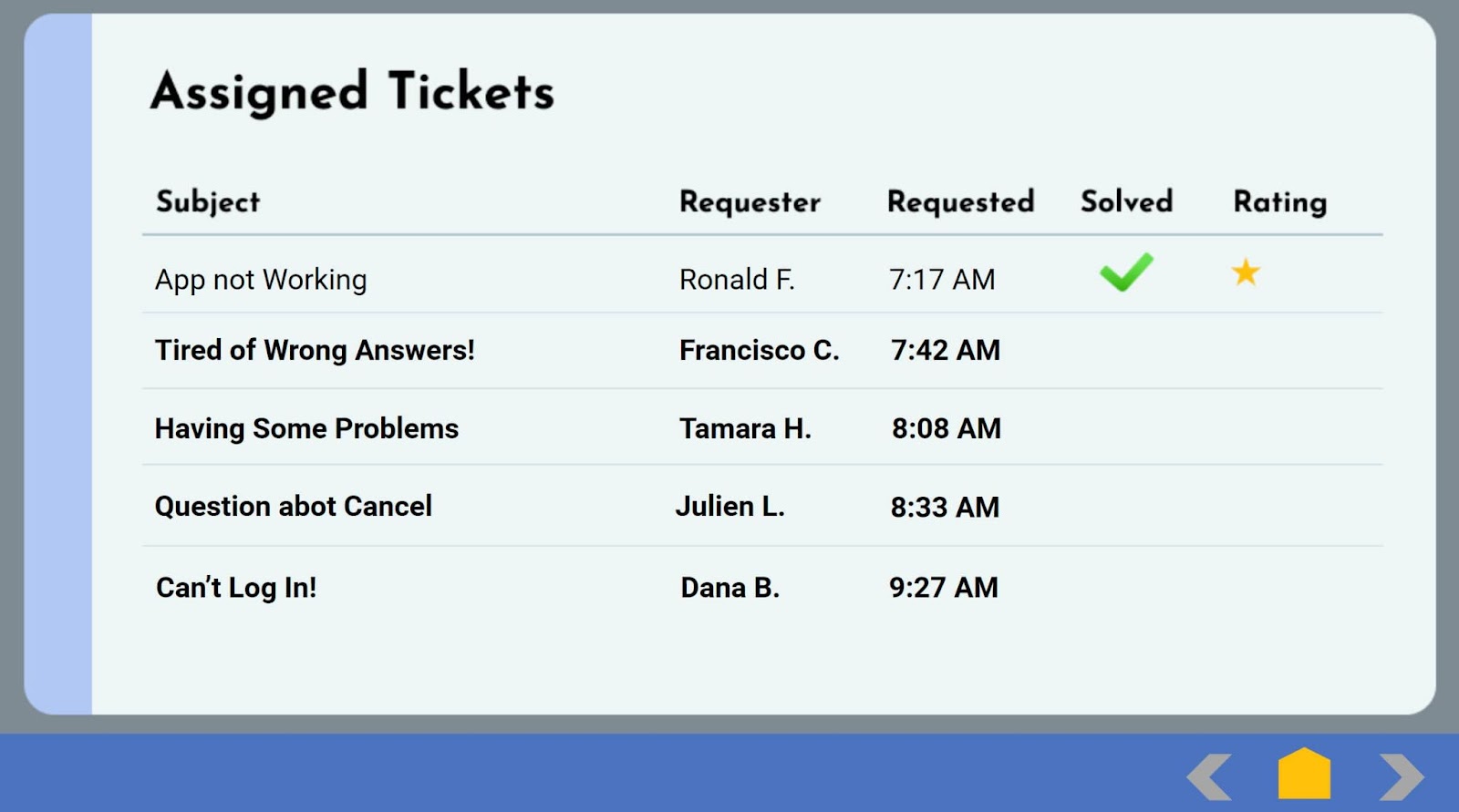This screenshot has height=812, width=1459.
Task: Sort by the Subject column header
Action: [208, 201]
